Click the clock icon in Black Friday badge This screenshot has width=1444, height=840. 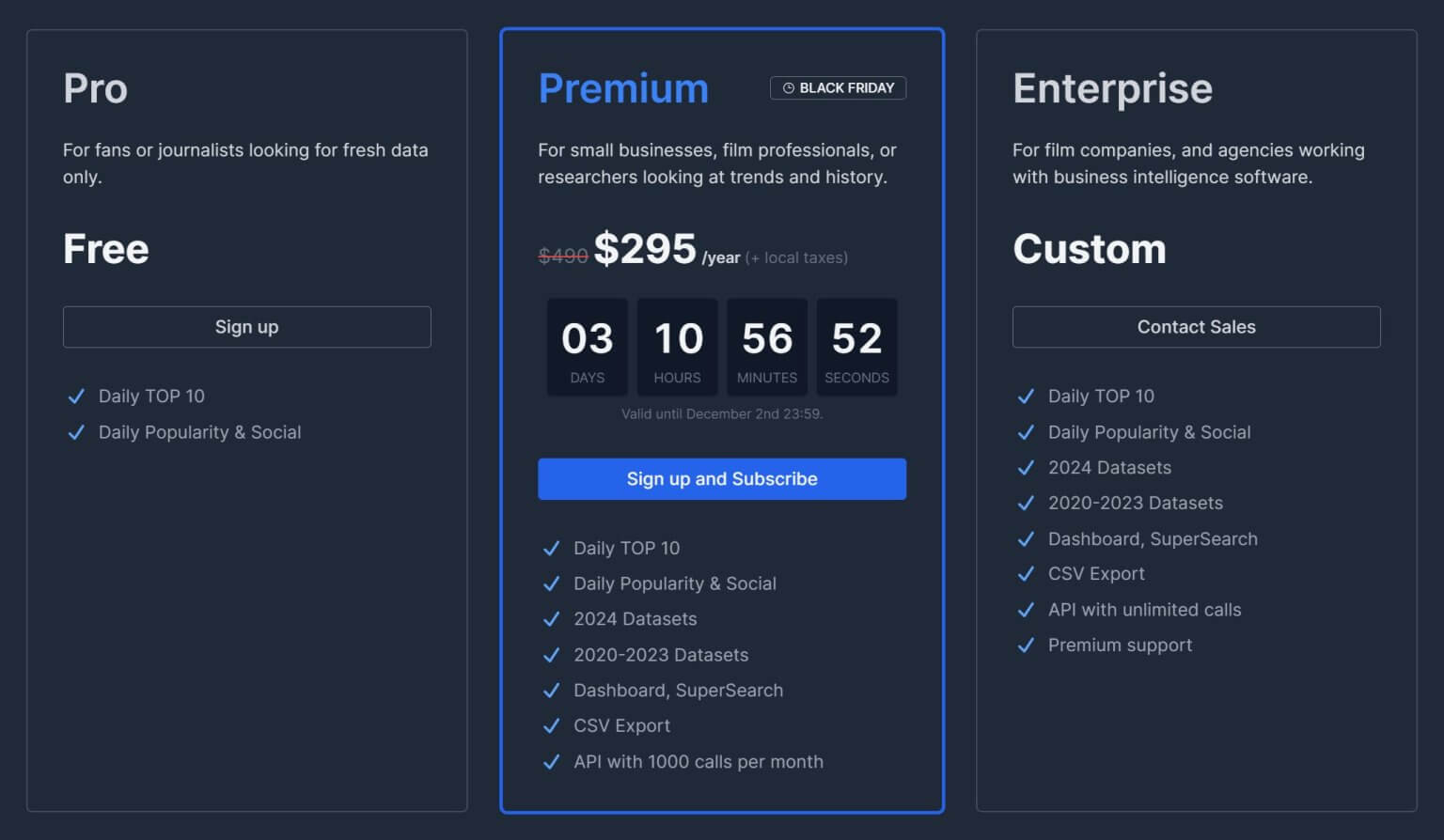[789, 88]
